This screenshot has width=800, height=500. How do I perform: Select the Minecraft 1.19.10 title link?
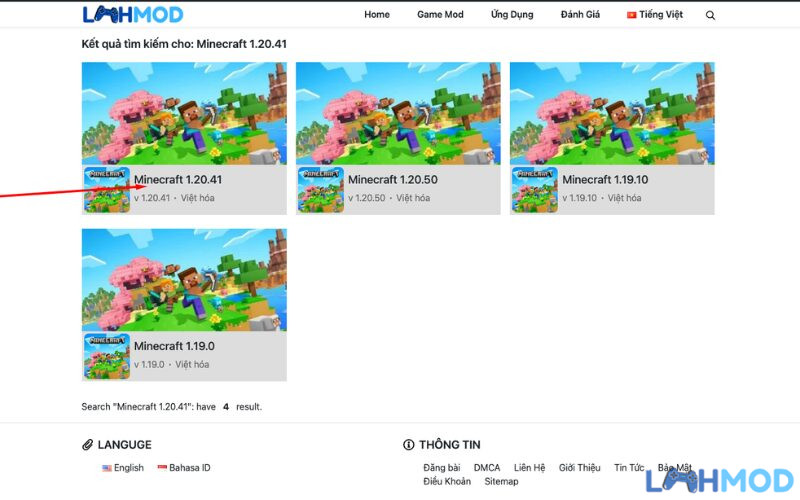605,180
